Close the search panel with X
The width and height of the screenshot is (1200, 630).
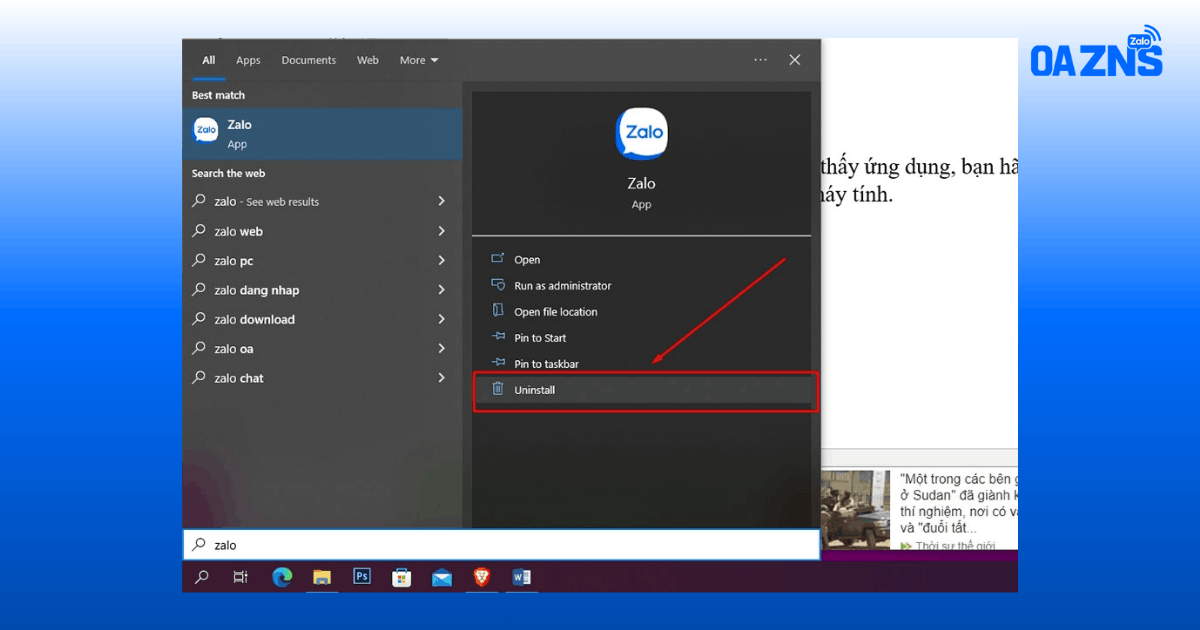(795, 60)
